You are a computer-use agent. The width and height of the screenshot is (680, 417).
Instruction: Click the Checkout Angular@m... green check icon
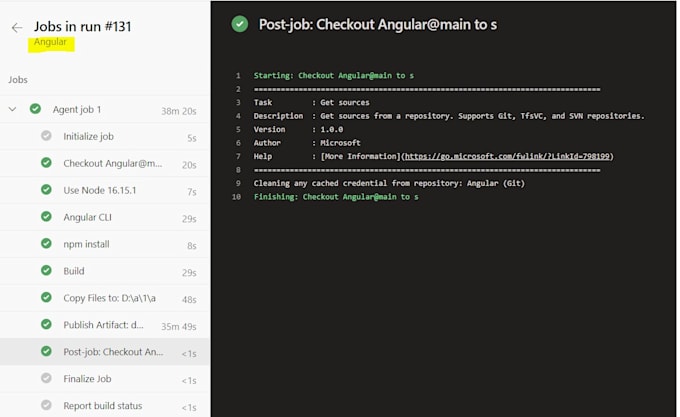point(46,163)
